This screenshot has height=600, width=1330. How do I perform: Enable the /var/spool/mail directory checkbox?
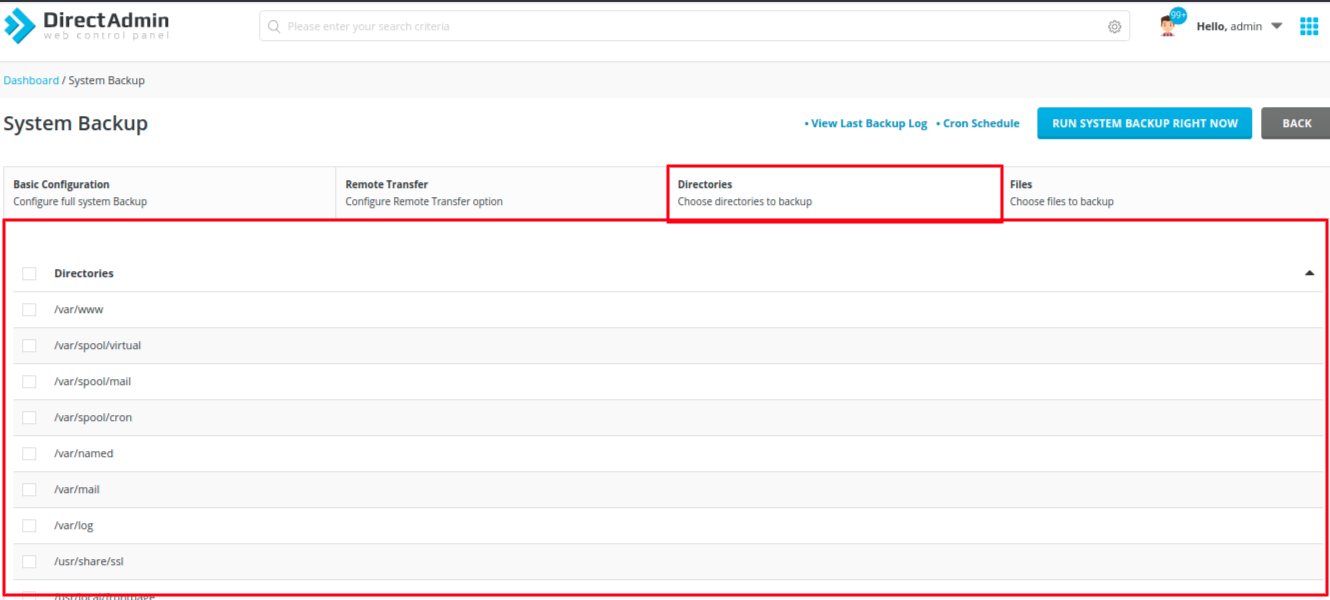(x=29, y=382)
